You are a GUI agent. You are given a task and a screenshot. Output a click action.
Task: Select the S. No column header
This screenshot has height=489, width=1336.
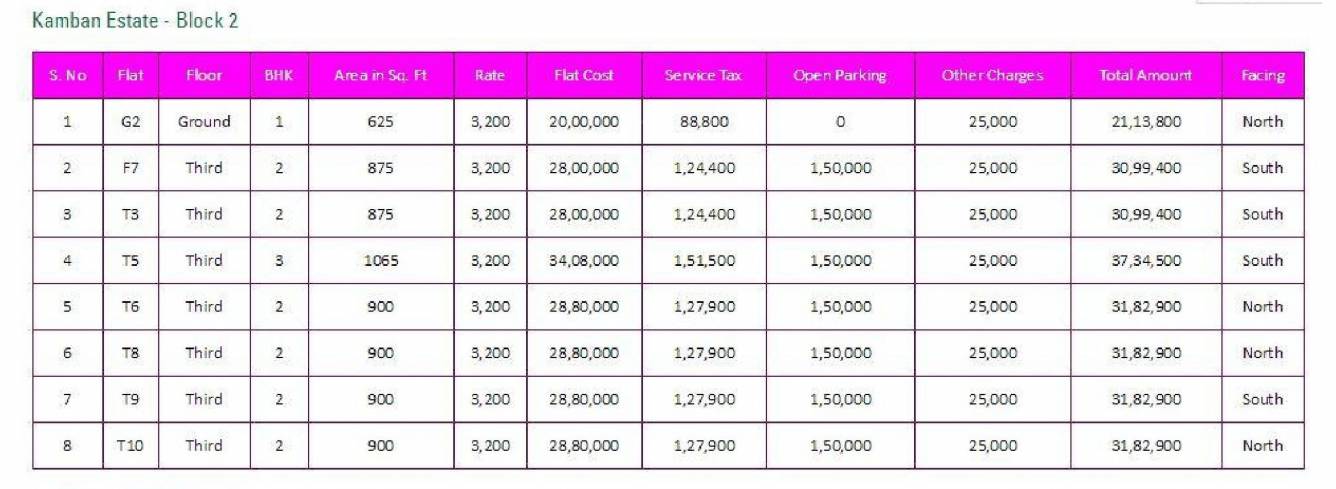67,75
